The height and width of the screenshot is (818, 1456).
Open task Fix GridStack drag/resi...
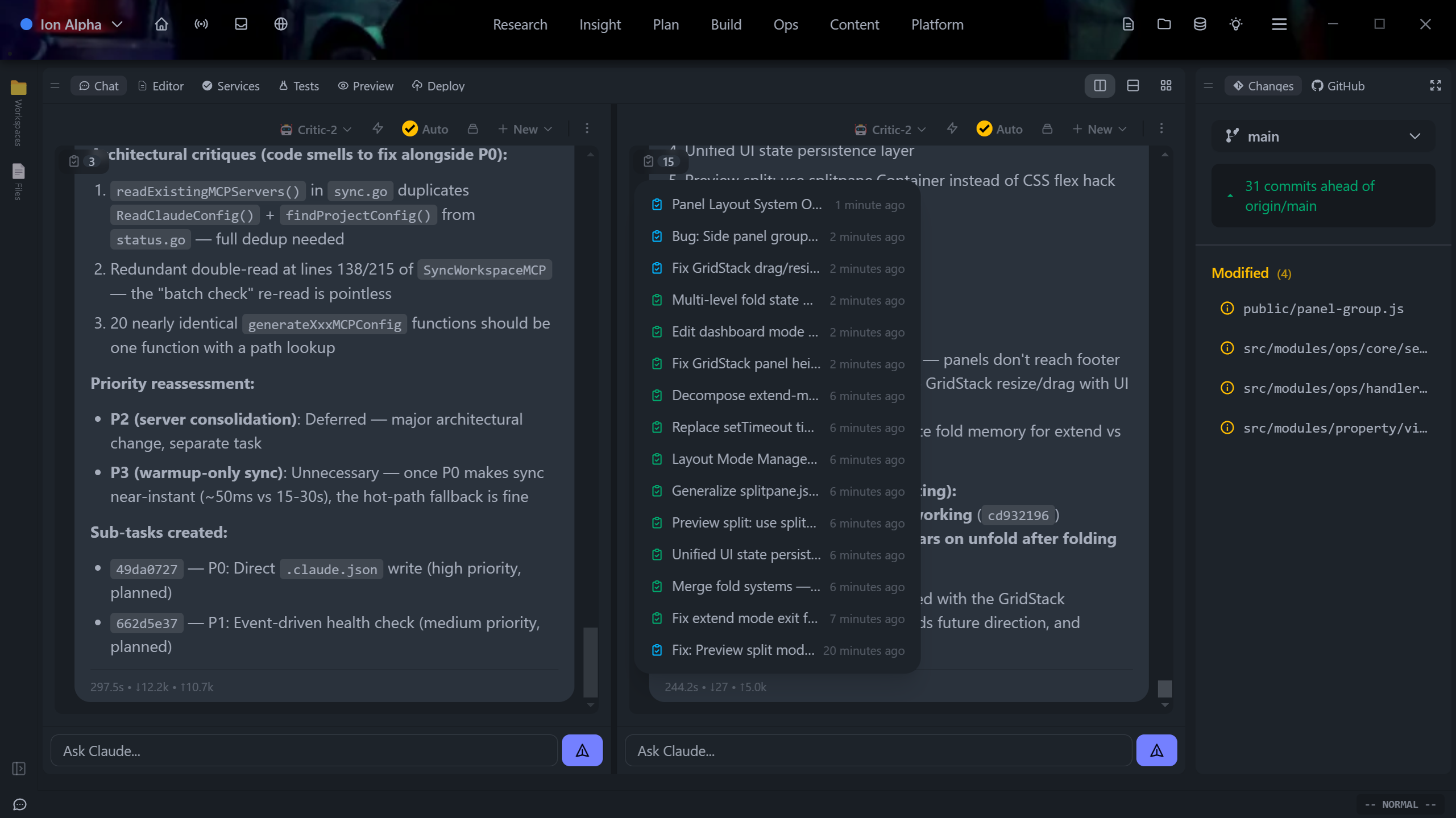[x=777, y=268]
